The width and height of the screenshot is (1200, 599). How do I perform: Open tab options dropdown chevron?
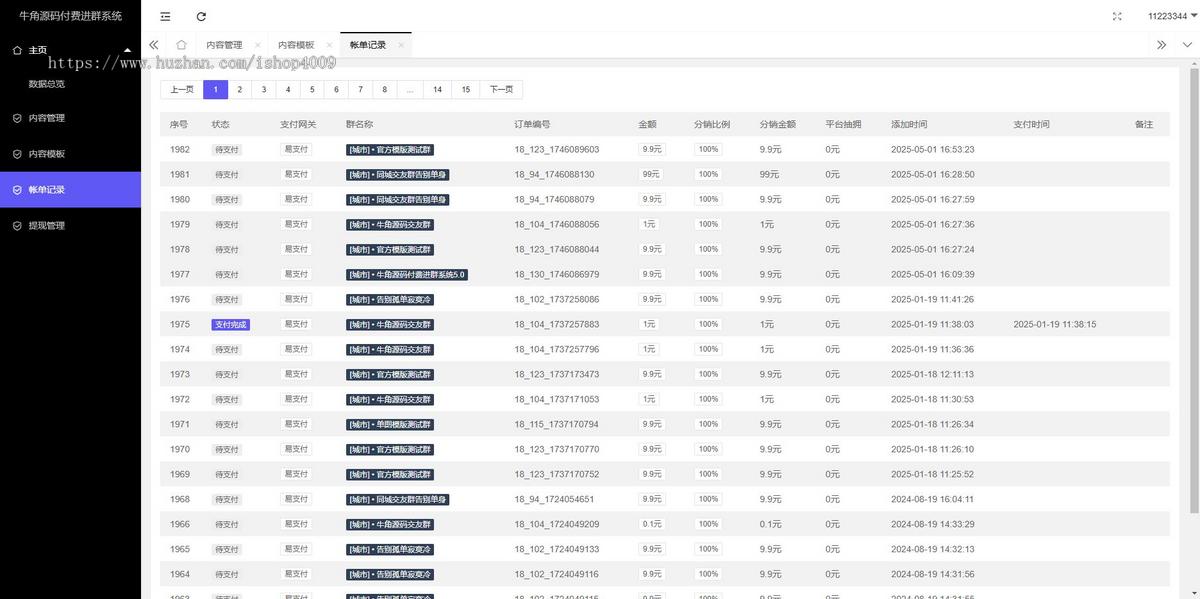coord(1187,45)
